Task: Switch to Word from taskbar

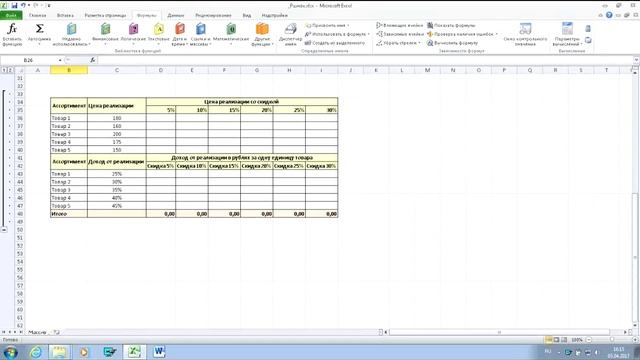Action: pyautogui.click(x=159, y=352)
